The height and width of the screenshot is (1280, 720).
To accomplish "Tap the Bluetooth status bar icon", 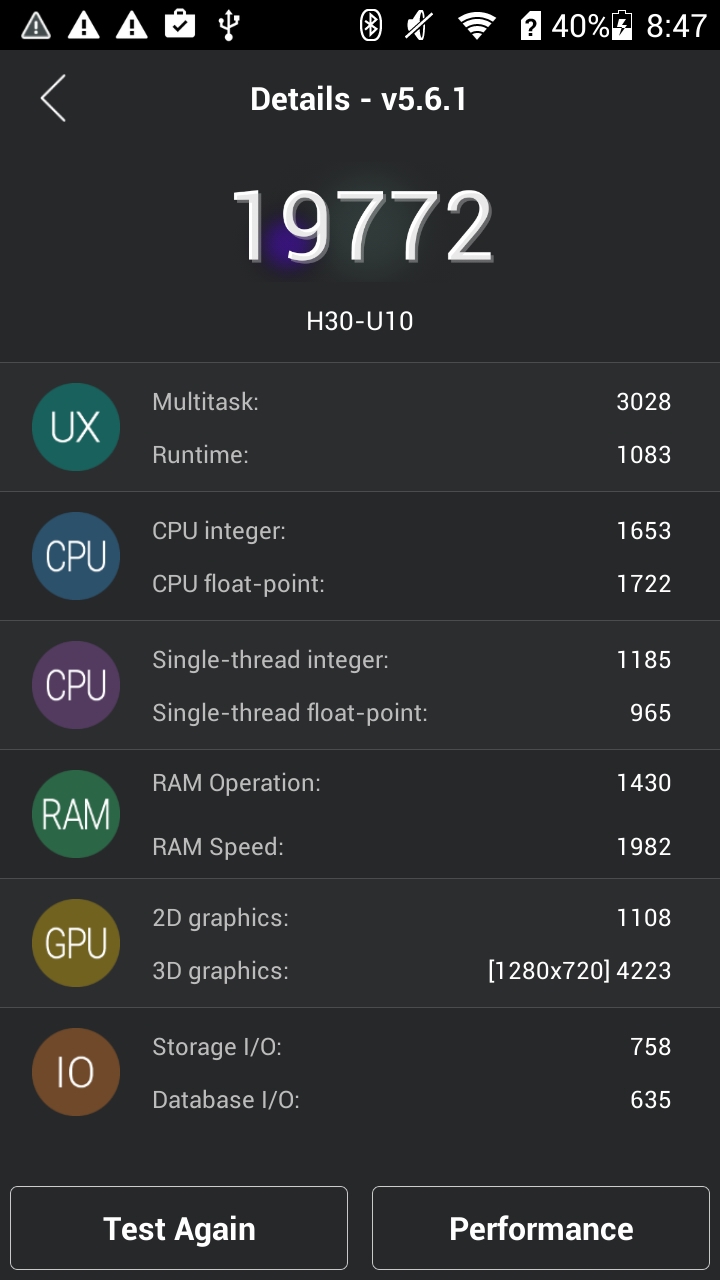I will [371, 25].
